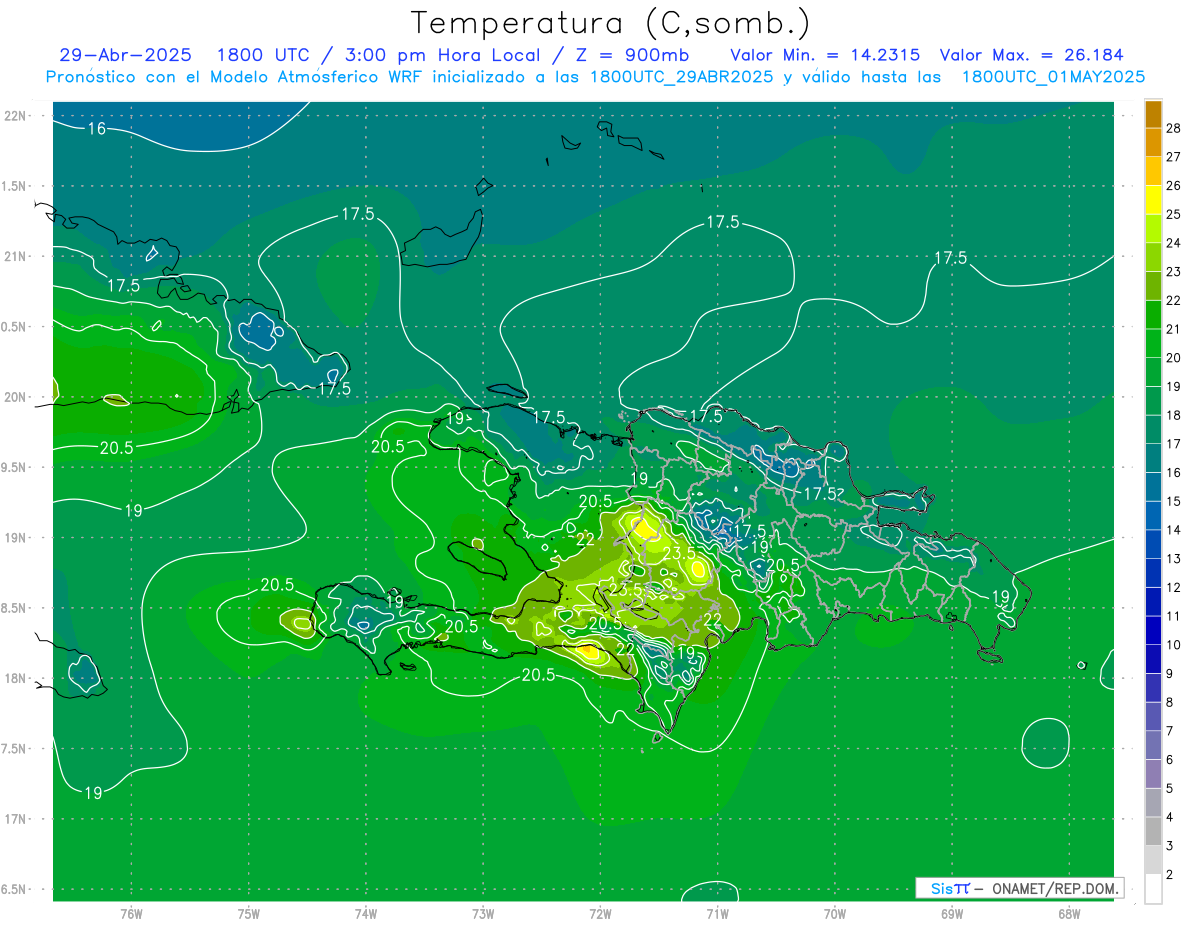Click the "69W" longitude axis label
The height and width of the screenshot is (927, 1200).
[x=952, y=914]
